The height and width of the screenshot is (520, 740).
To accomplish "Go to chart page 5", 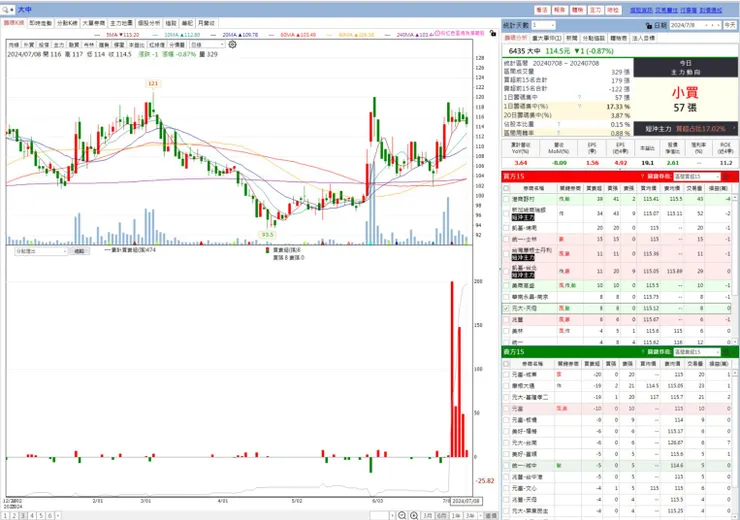I will click(x=41, y=516).
